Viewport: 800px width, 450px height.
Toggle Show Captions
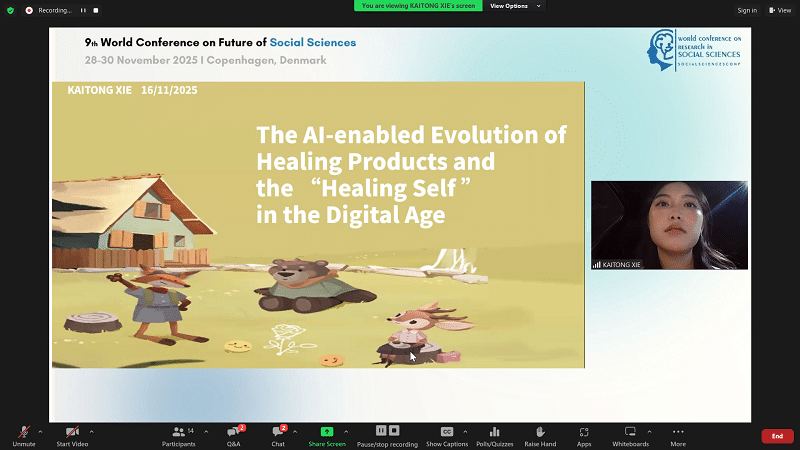pos(447,433)
